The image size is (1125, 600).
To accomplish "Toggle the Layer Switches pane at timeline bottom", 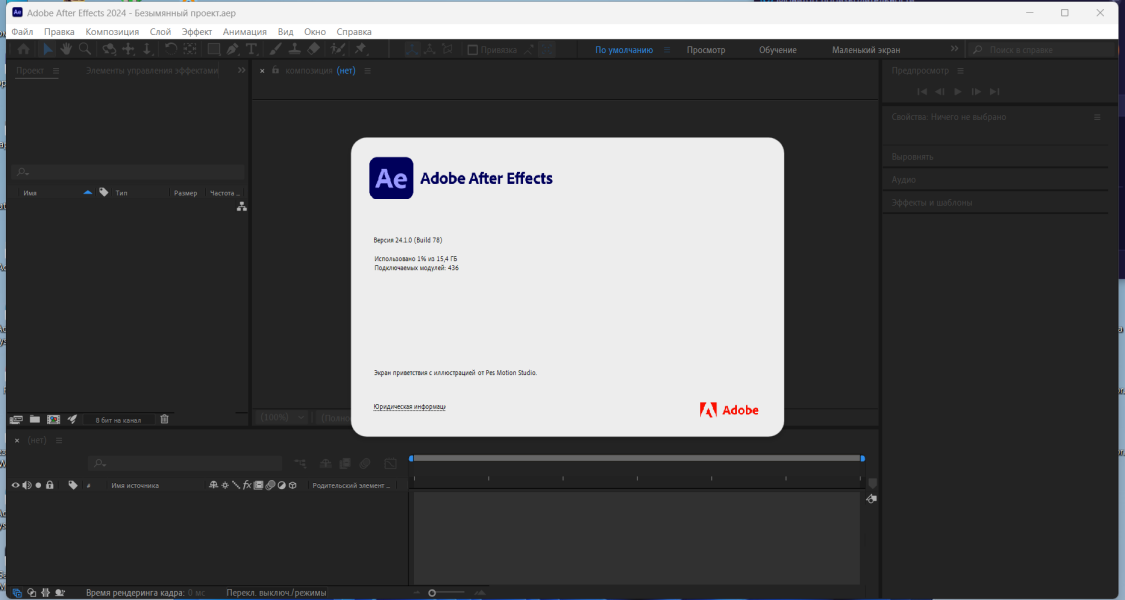I will tap(17, 593).
